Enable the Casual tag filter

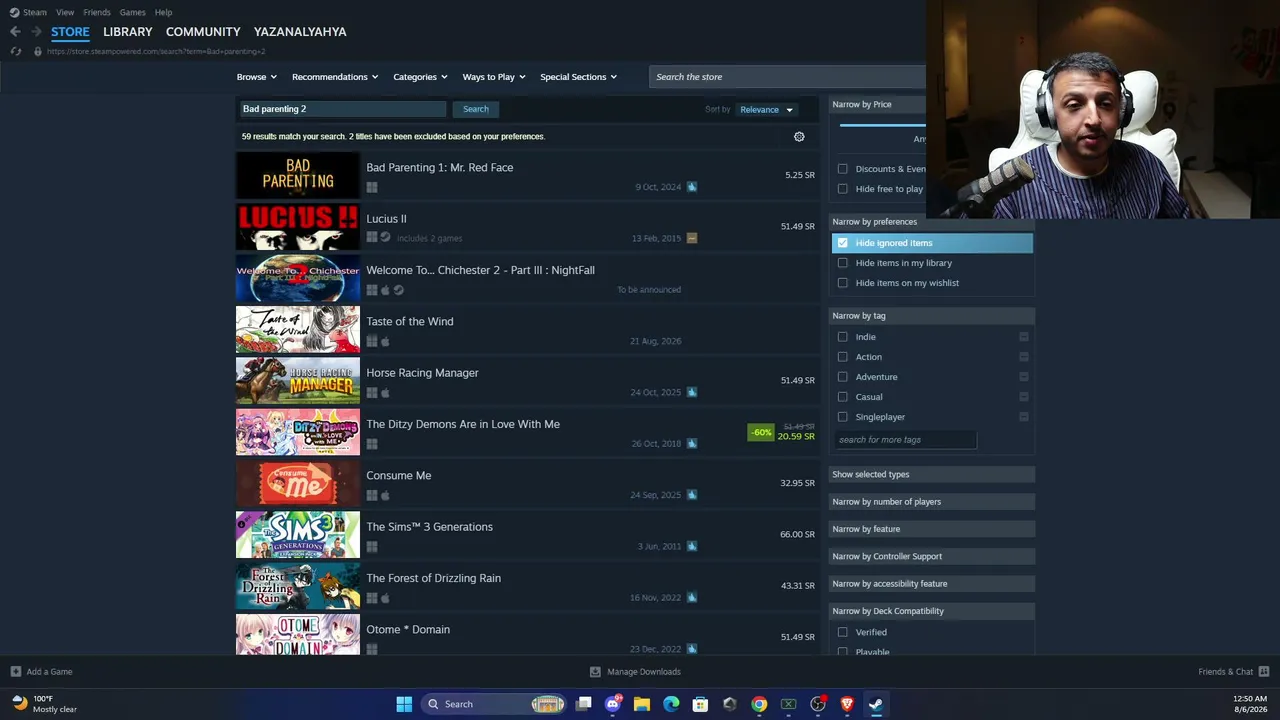point(843,397)
